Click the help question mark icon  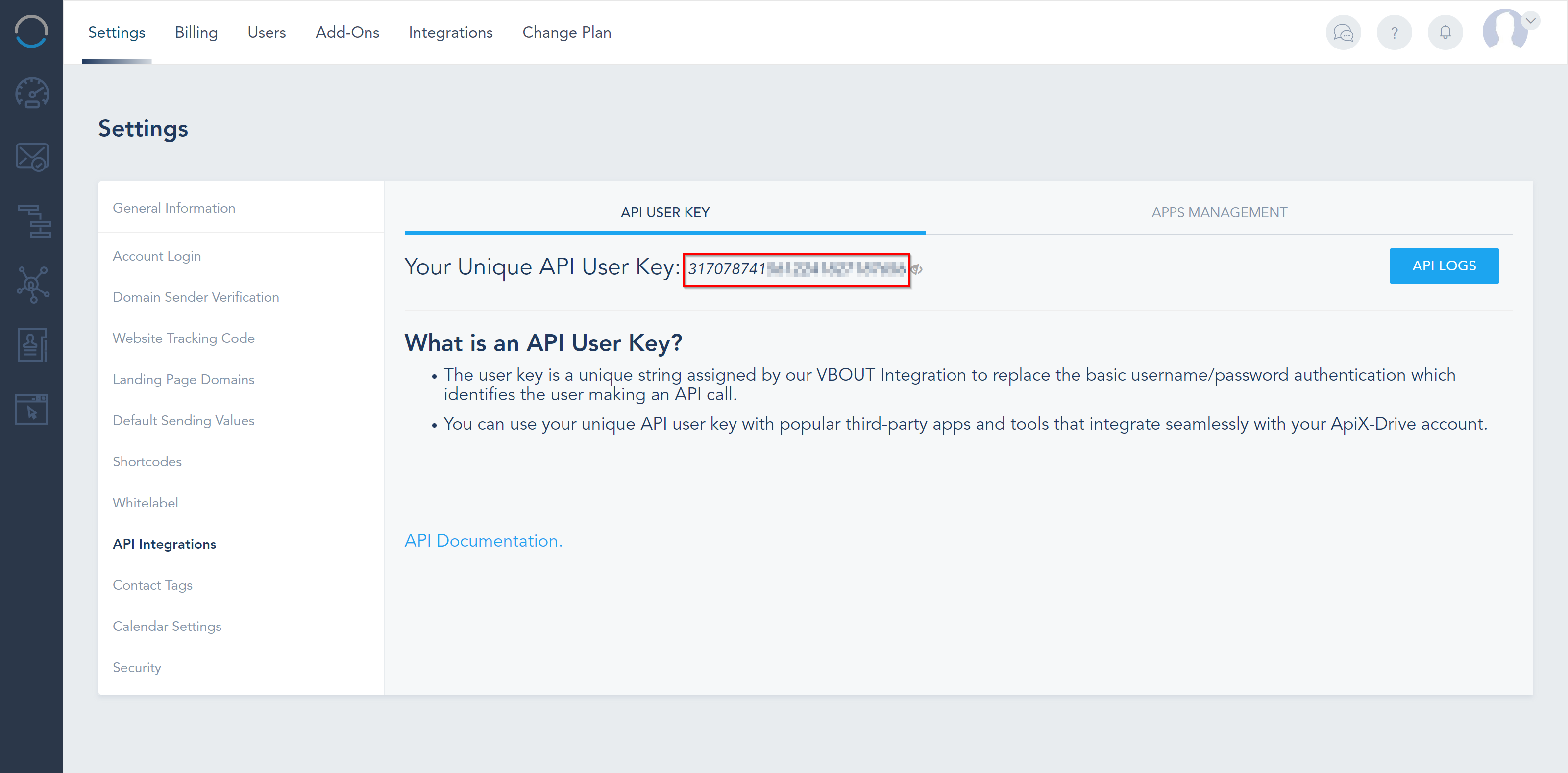(x=1395, y=32)
